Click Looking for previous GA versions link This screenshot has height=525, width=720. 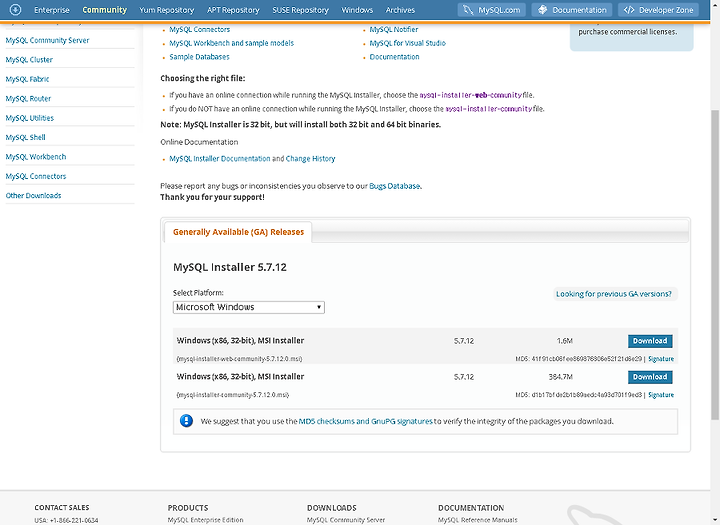point(613,294)
